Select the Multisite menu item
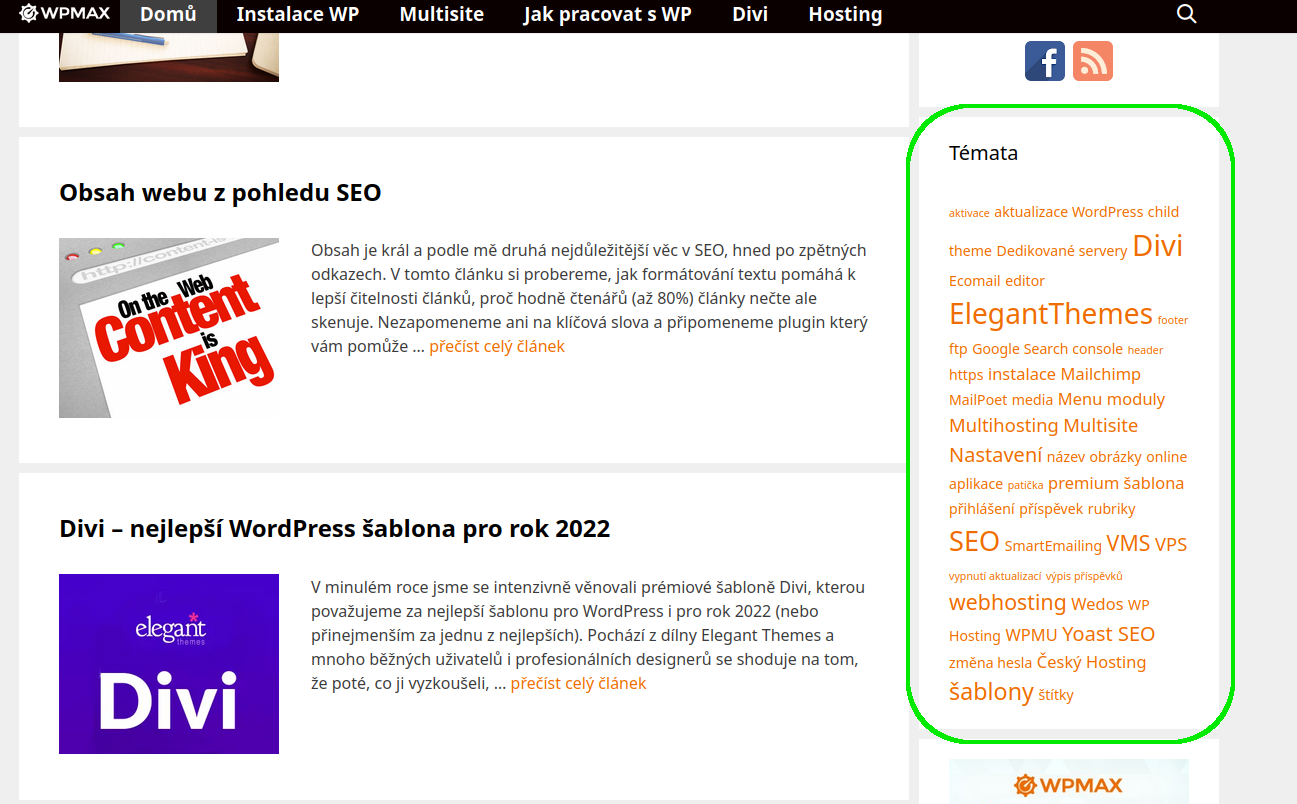The width and height of the screenshot is (1297, 804). point(441,15)
